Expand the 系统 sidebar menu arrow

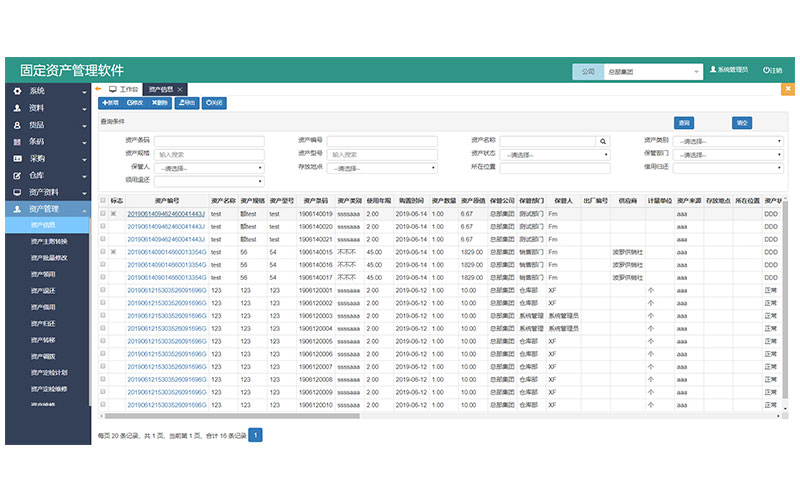point(84,92)
